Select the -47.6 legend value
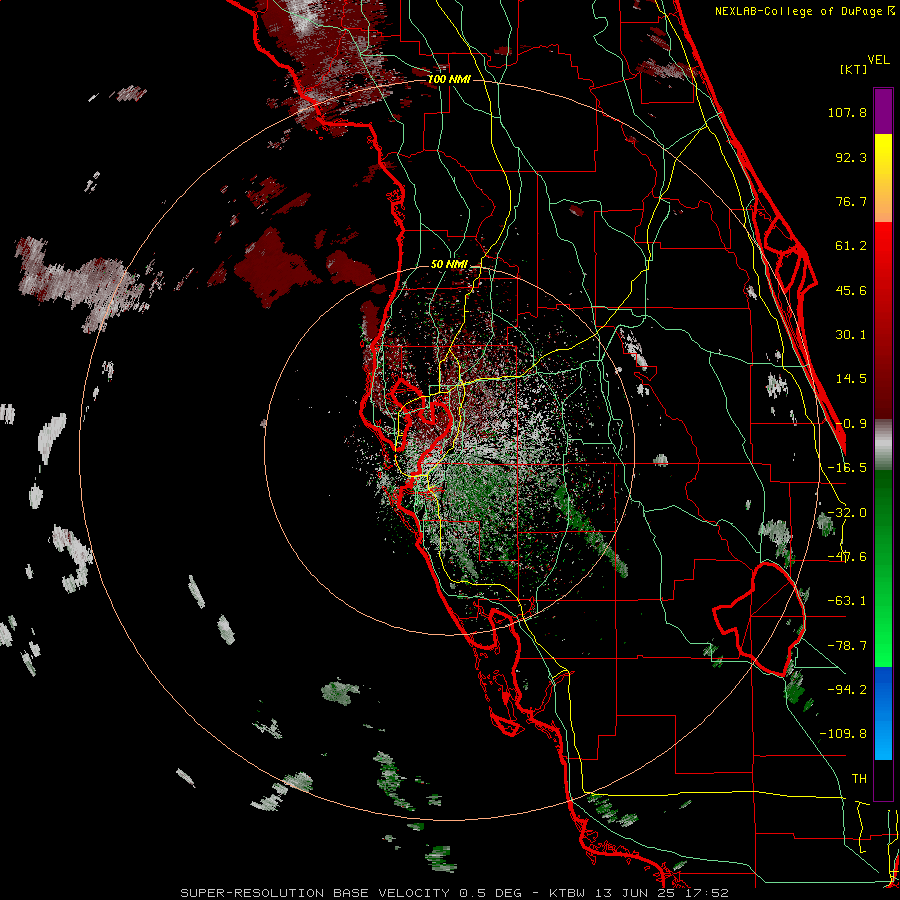Image resolution: width=900 pixels, height=900 pixels. coord(847,557)
